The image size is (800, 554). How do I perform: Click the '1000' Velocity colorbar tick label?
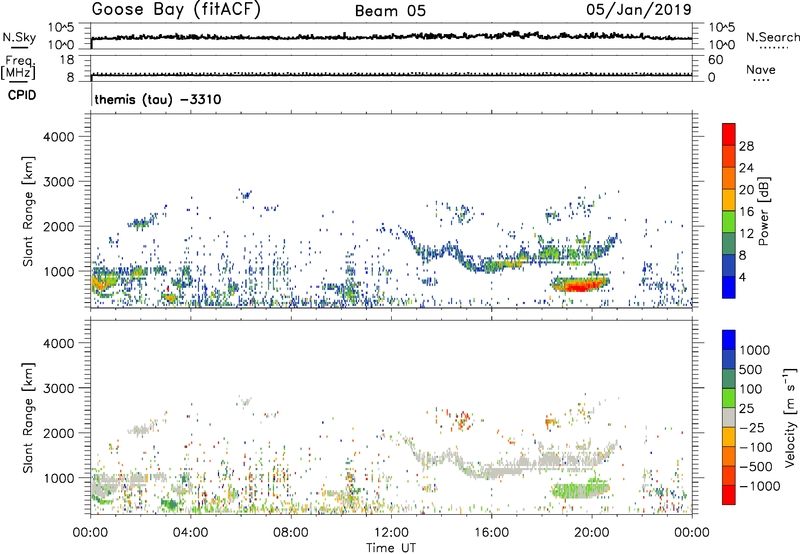click(x=754, y=350)
